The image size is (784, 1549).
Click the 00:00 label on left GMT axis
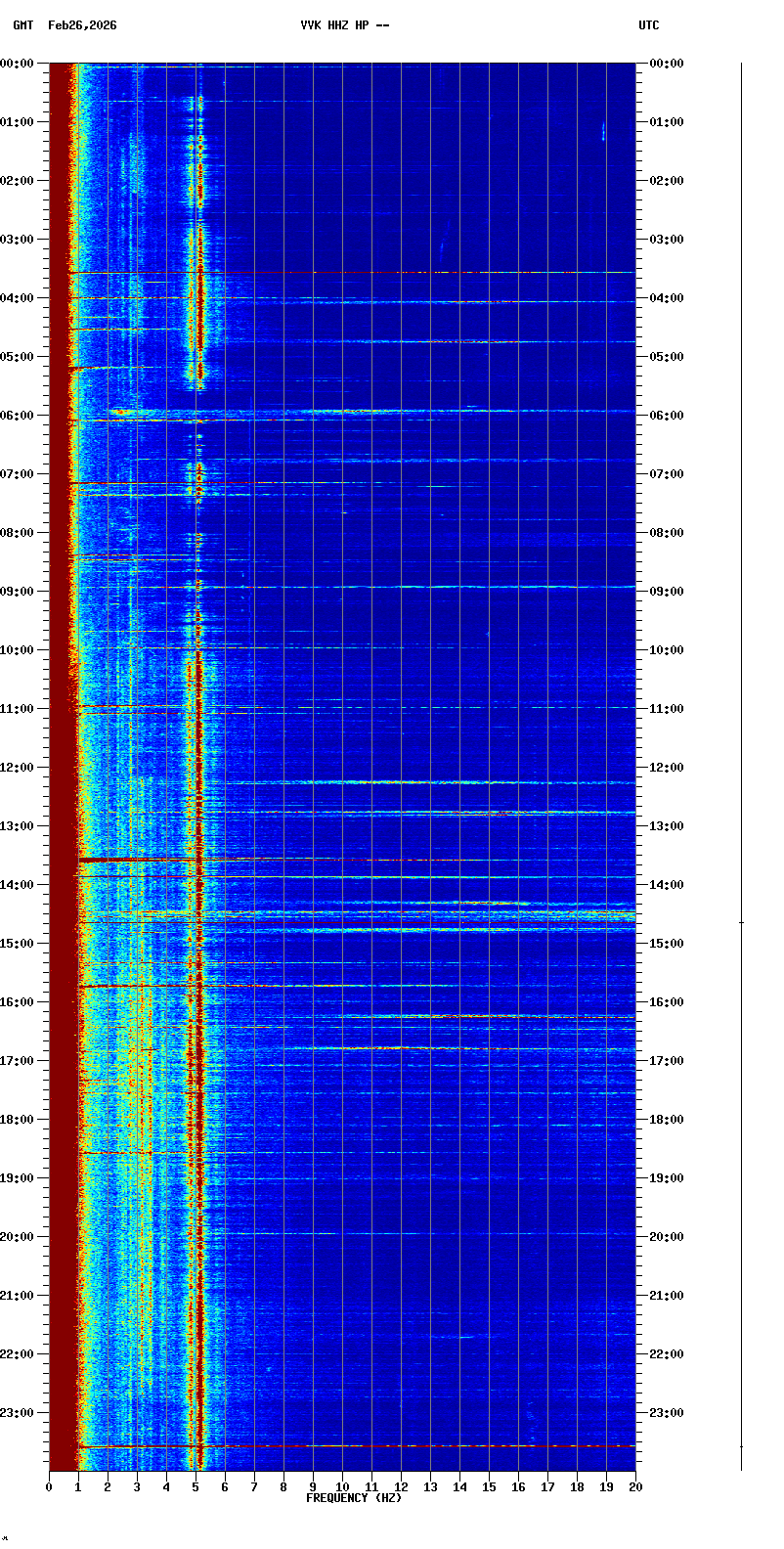[19, 64]
